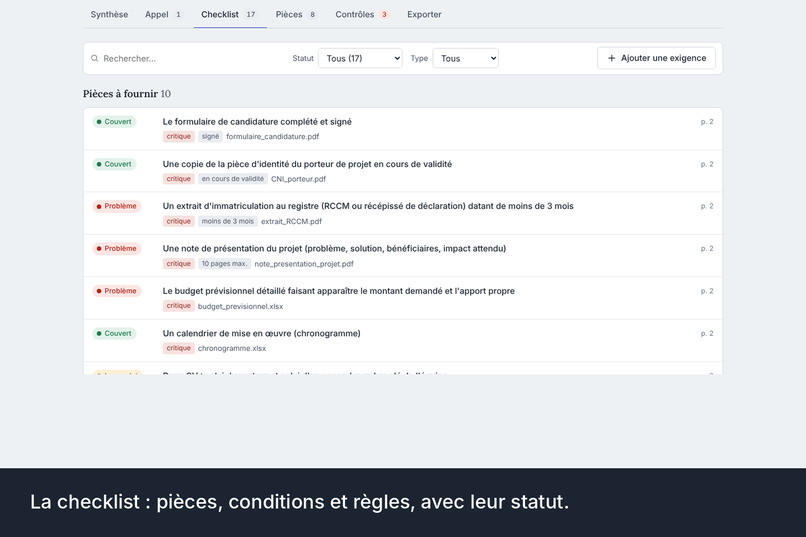
Task: Click page reference p. 2 of calendrier row
Action: tap(707, 334)
